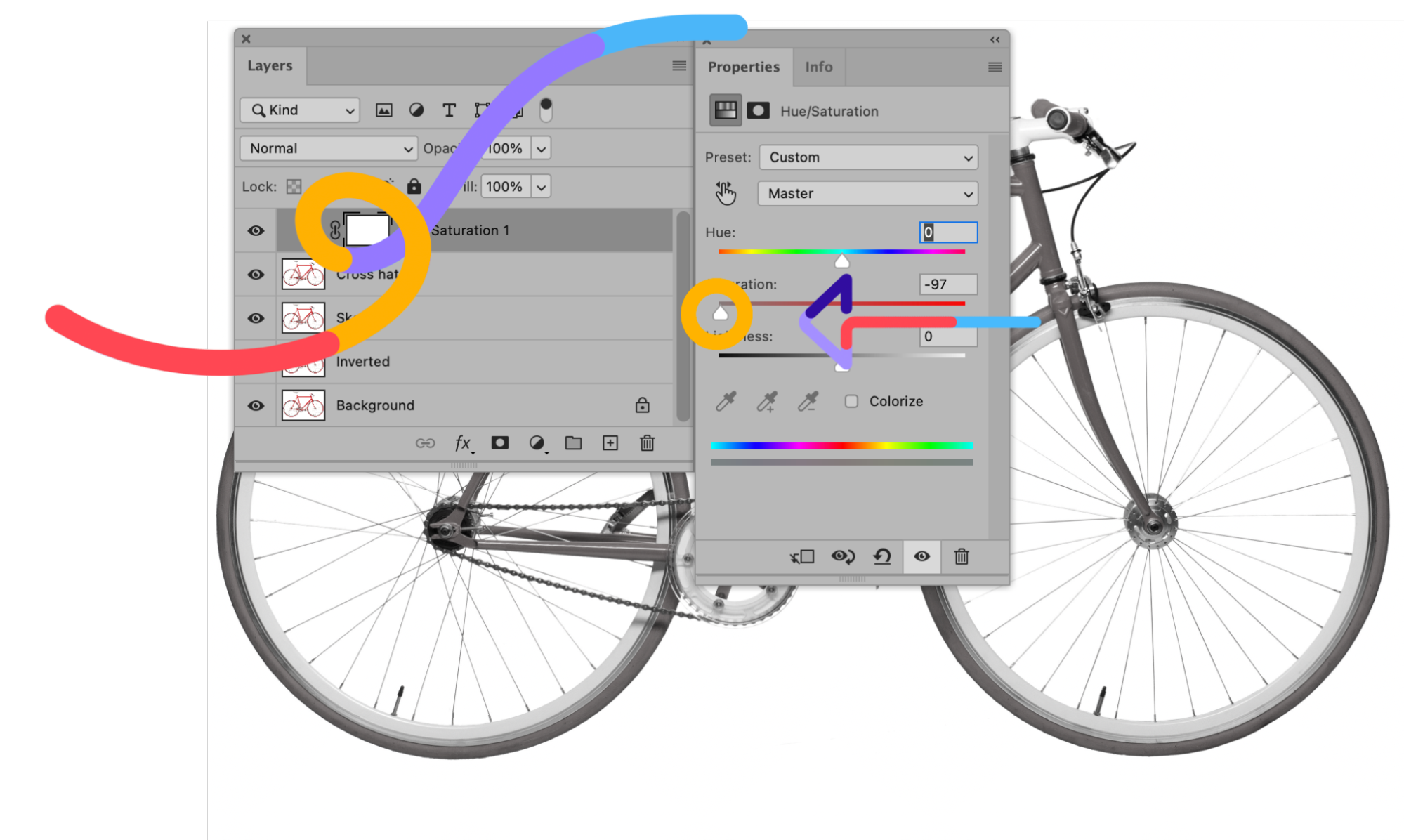
Task: Toggle visibility of Cross hat layer
Action: [256, 274]
